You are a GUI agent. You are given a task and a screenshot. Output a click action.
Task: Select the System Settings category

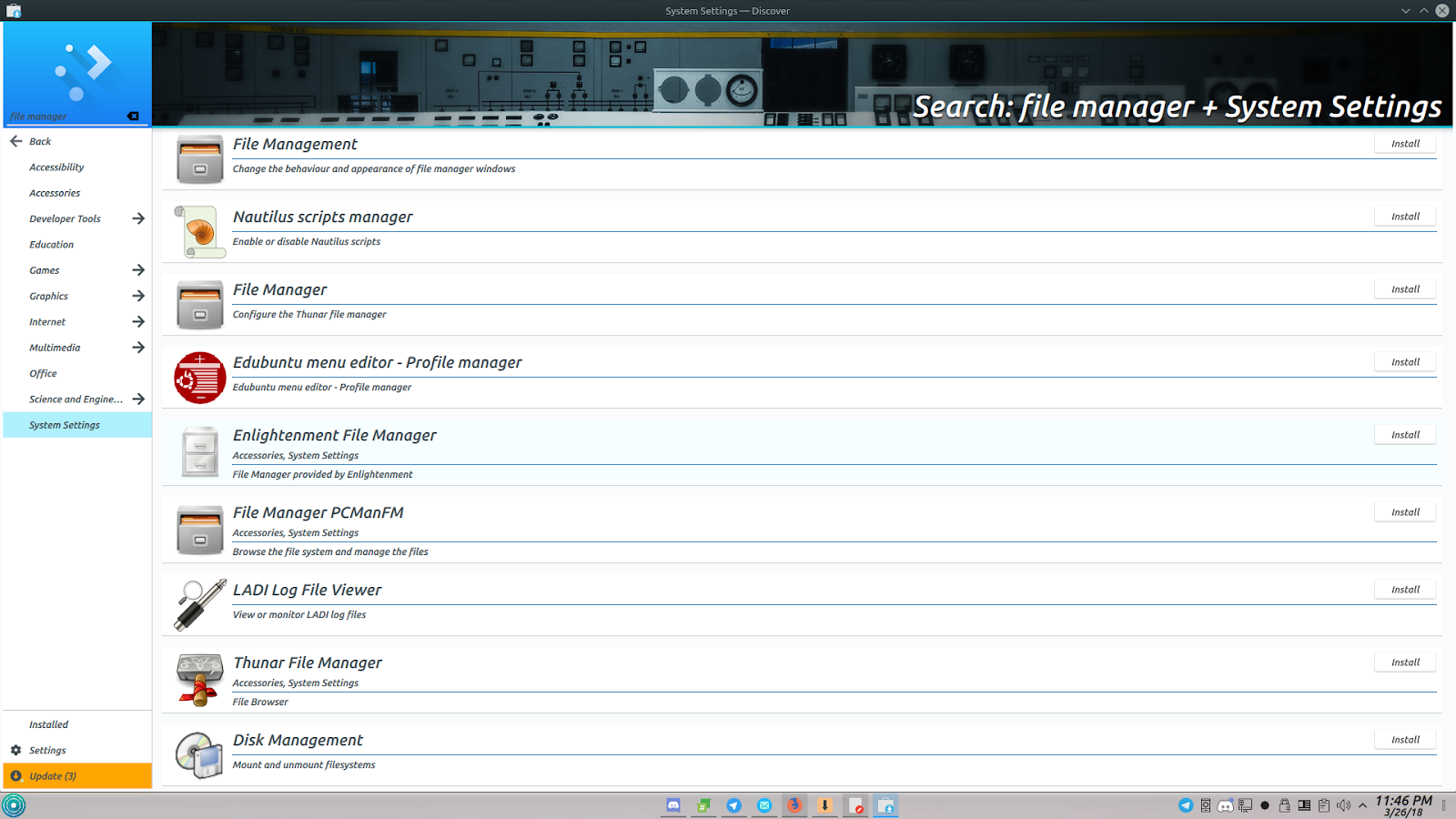(64, 424)
